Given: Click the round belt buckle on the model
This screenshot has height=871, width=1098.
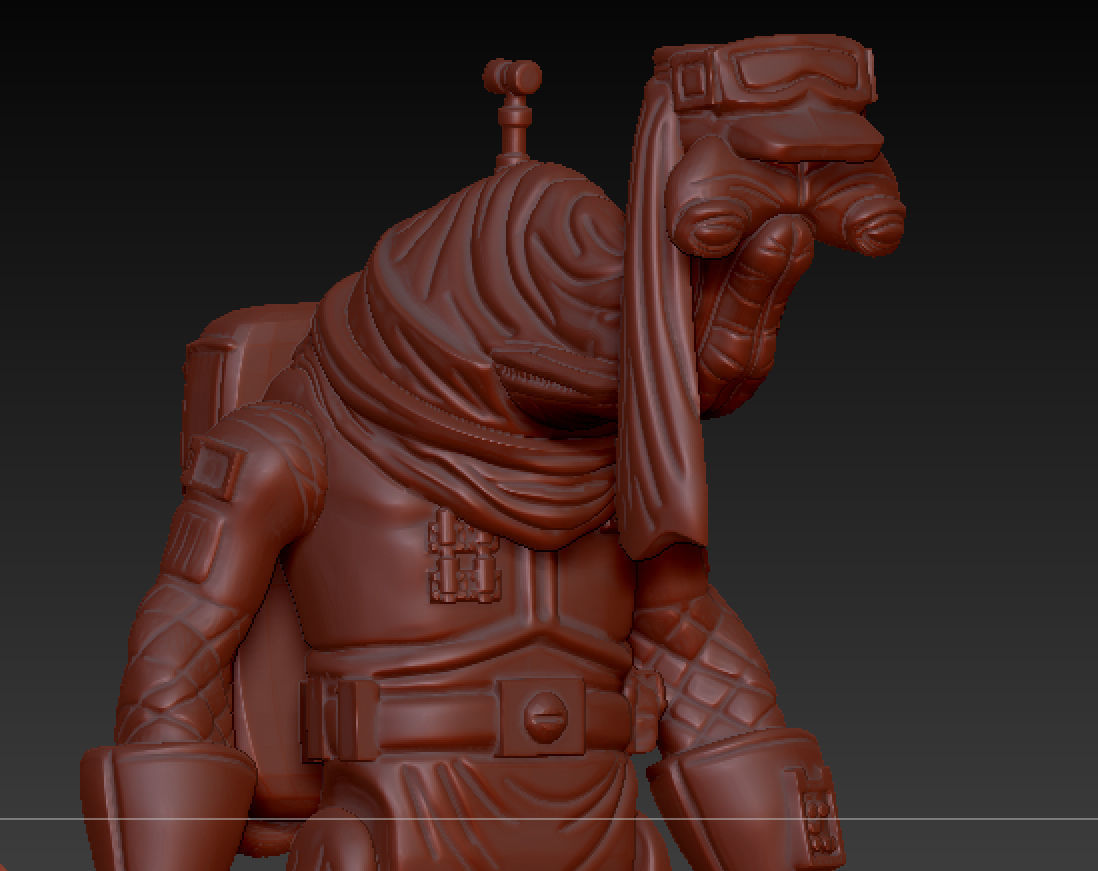Looking at the screenshot, I should (545, 717).
